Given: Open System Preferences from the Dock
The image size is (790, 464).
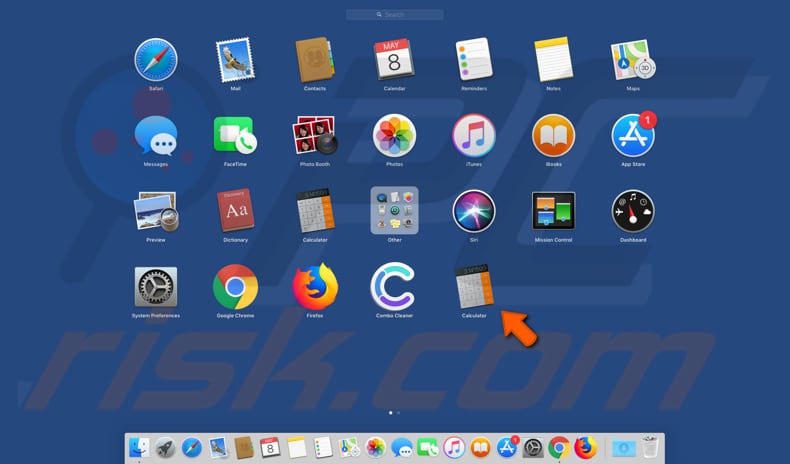Looking at the screenshot, I should [533, 447].
